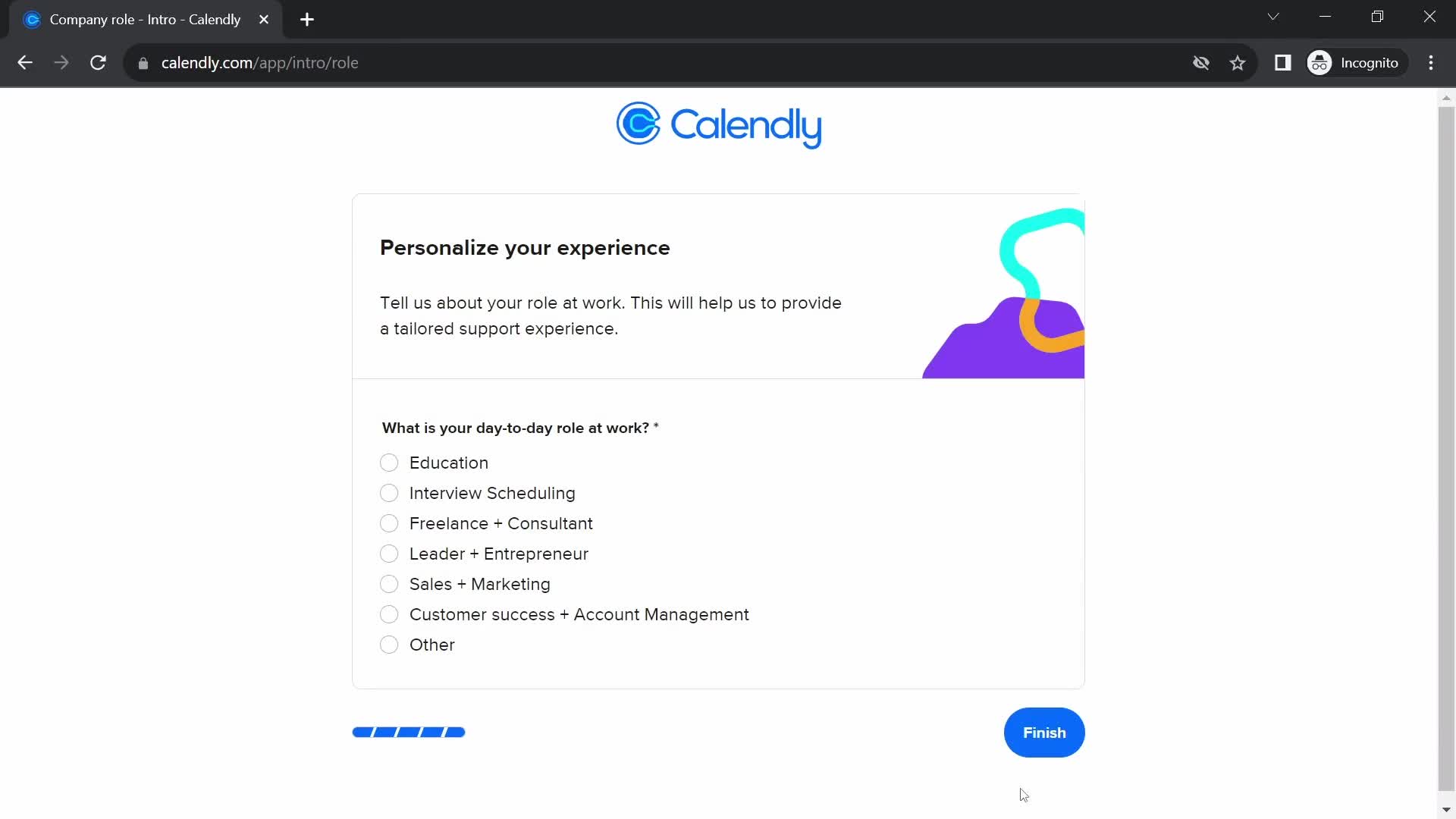Click the bookmark star icon
Screen dimensions: 1456x819
click(1239, 63)
